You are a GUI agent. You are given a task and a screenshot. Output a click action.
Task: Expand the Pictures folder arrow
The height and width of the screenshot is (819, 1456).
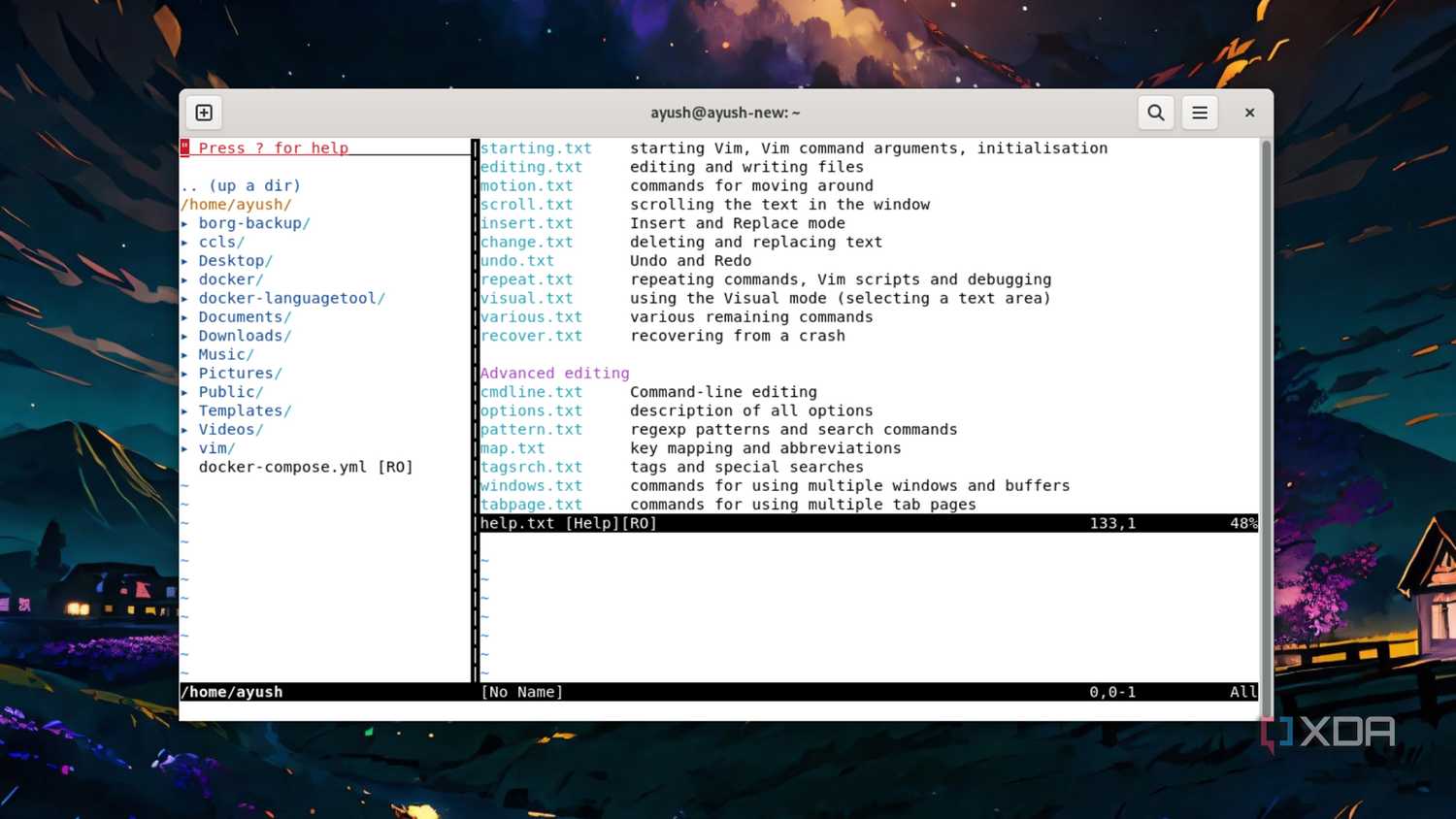pyautogui.click(x=184, y=374)
